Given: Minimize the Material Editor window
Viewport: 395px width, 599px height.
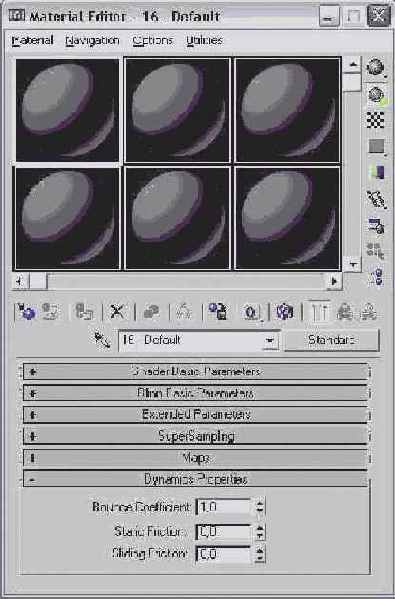Looking at the screenshot, I should point(330,16).
